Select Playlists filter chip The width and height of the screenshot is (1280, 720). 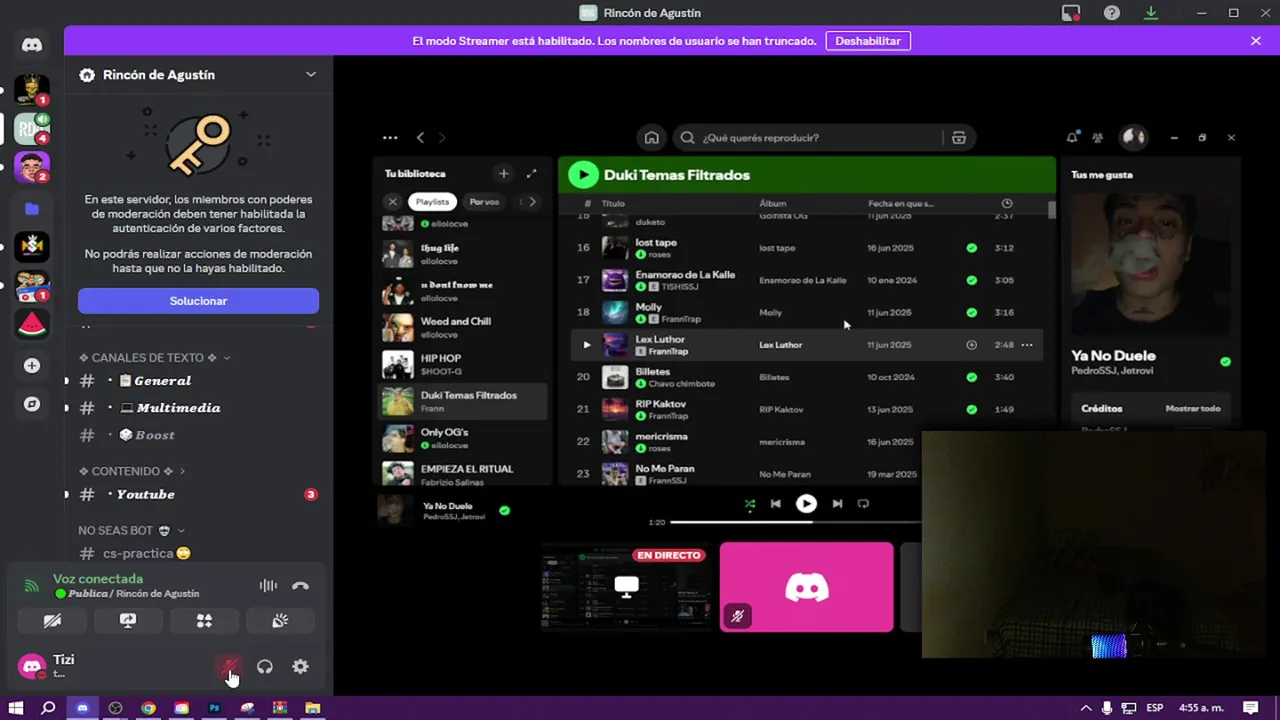[432, 202]
